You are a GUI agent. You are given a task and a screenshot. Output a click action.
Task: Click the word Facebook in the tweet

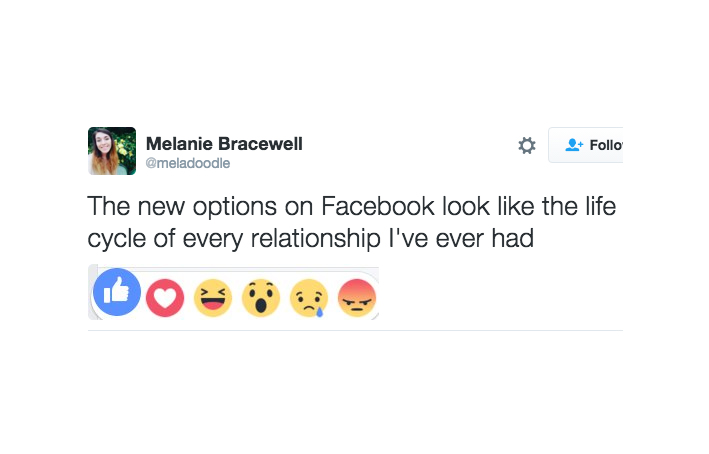tap(378, 207)
